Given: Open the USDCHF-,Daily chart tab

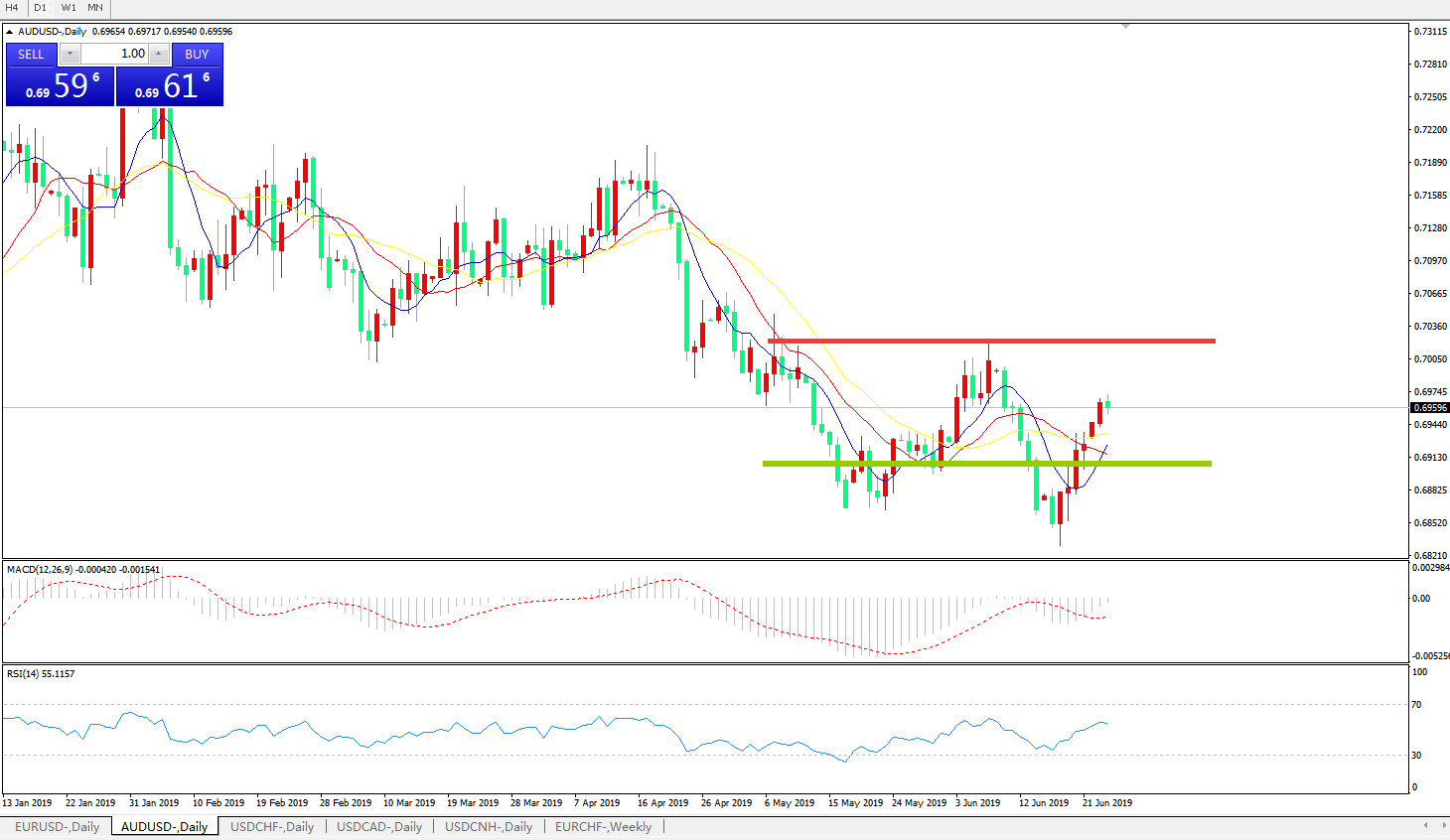Looking at the screenshot, I should click(x=272, y=826).
